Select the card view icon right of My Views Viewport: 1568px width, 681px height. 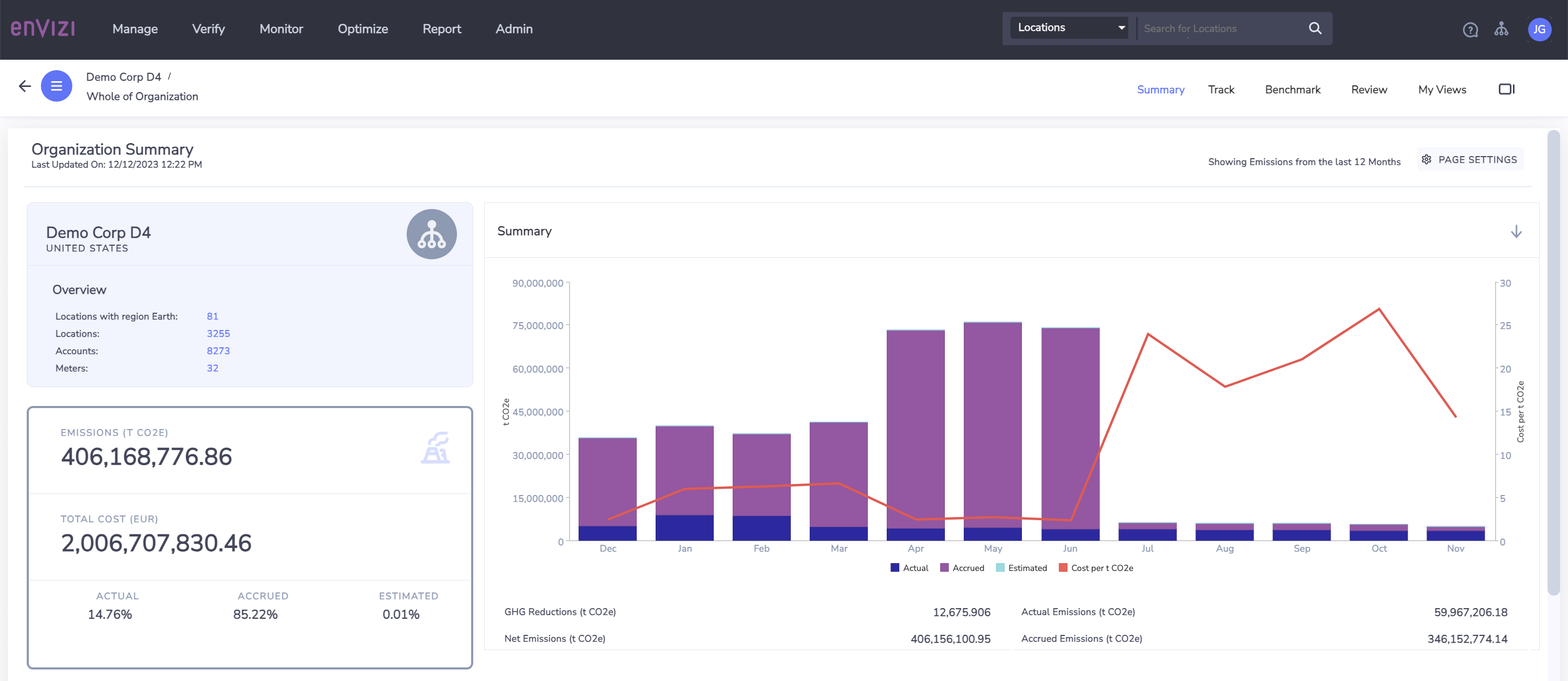(x=1507, y=89)
